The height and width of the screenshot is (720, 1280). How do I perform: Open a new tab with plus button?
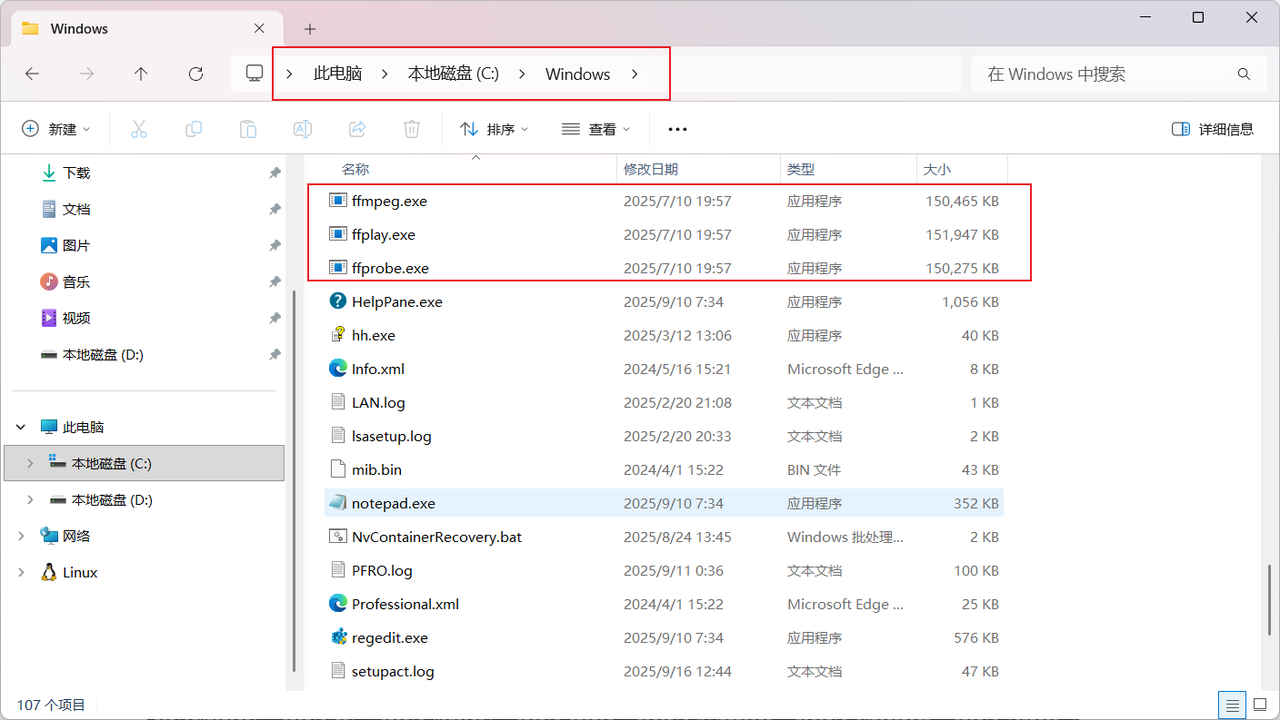tap(310, 29)
